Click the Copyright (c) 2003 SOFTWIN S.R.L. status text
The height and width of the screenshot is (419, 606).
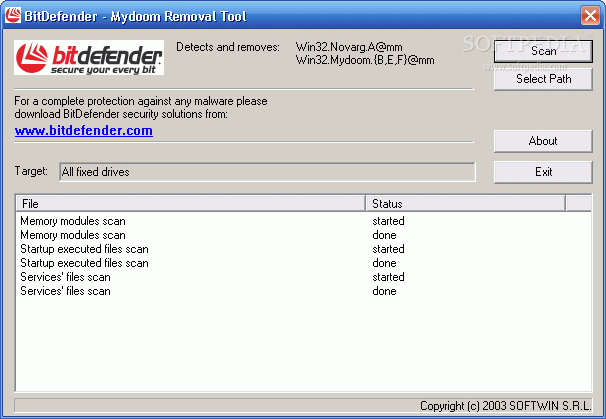506,405
